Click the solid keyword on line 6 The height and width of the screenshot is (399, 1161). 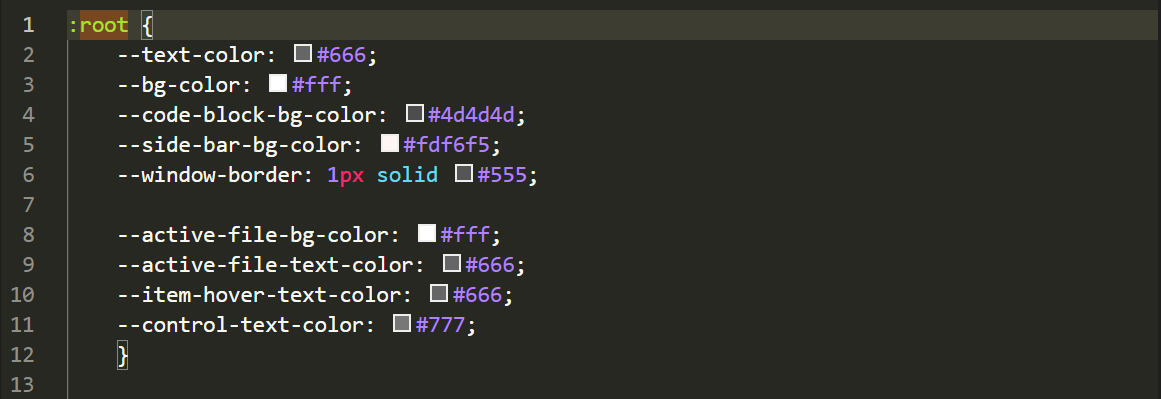(x=407, y=175)
